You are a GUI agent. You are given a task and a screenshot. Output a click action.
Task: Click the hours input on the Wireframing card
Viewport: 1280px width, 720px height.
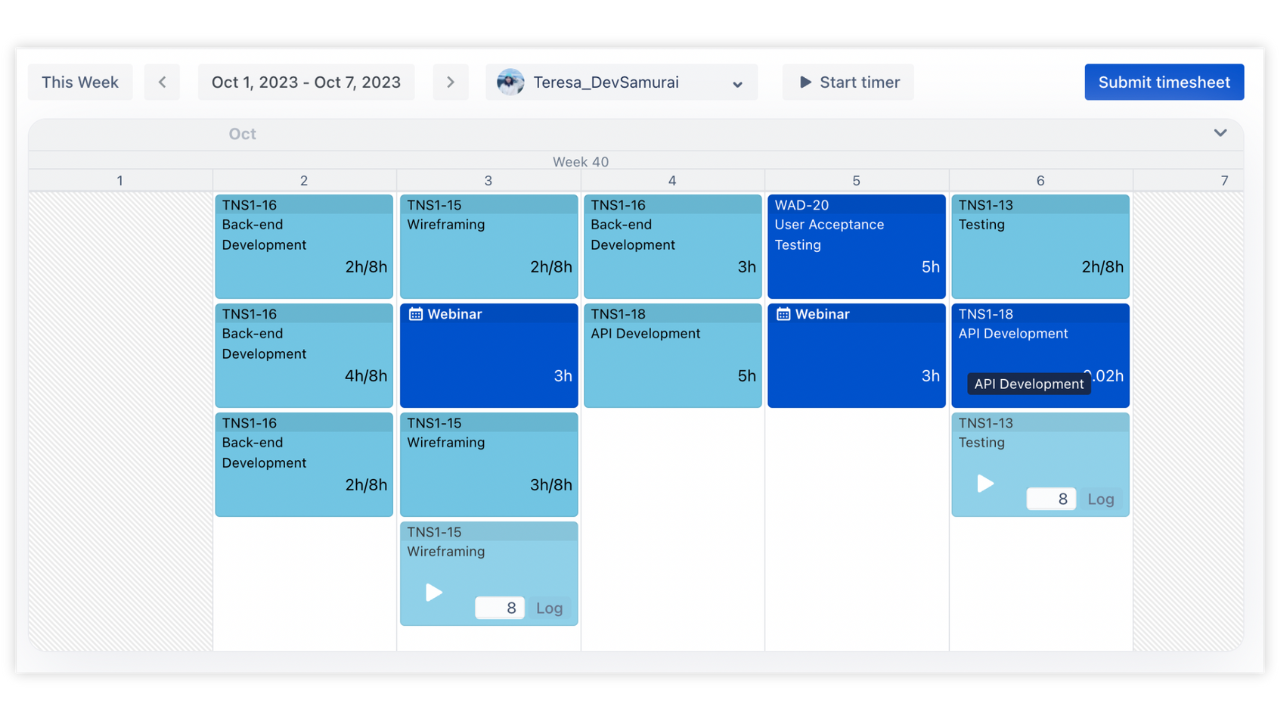(x=500, y=608)
